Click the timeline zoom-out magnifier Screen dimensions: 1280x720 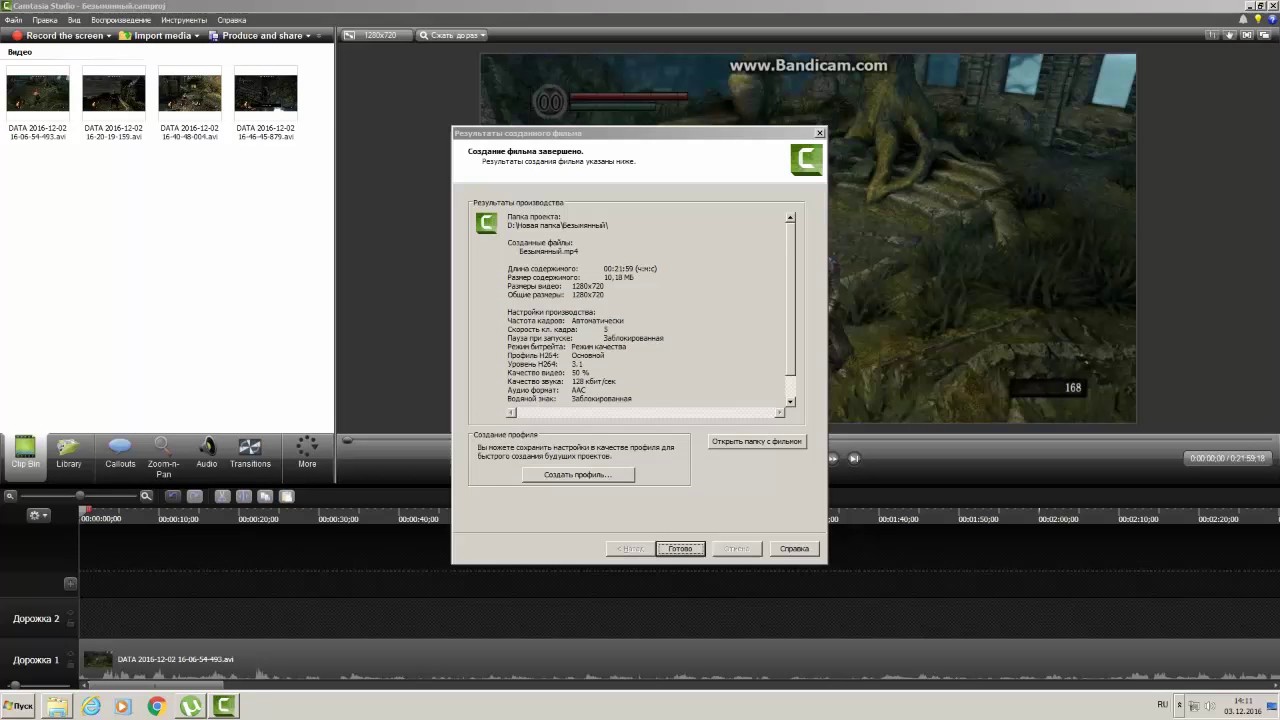tap(10, 496)
